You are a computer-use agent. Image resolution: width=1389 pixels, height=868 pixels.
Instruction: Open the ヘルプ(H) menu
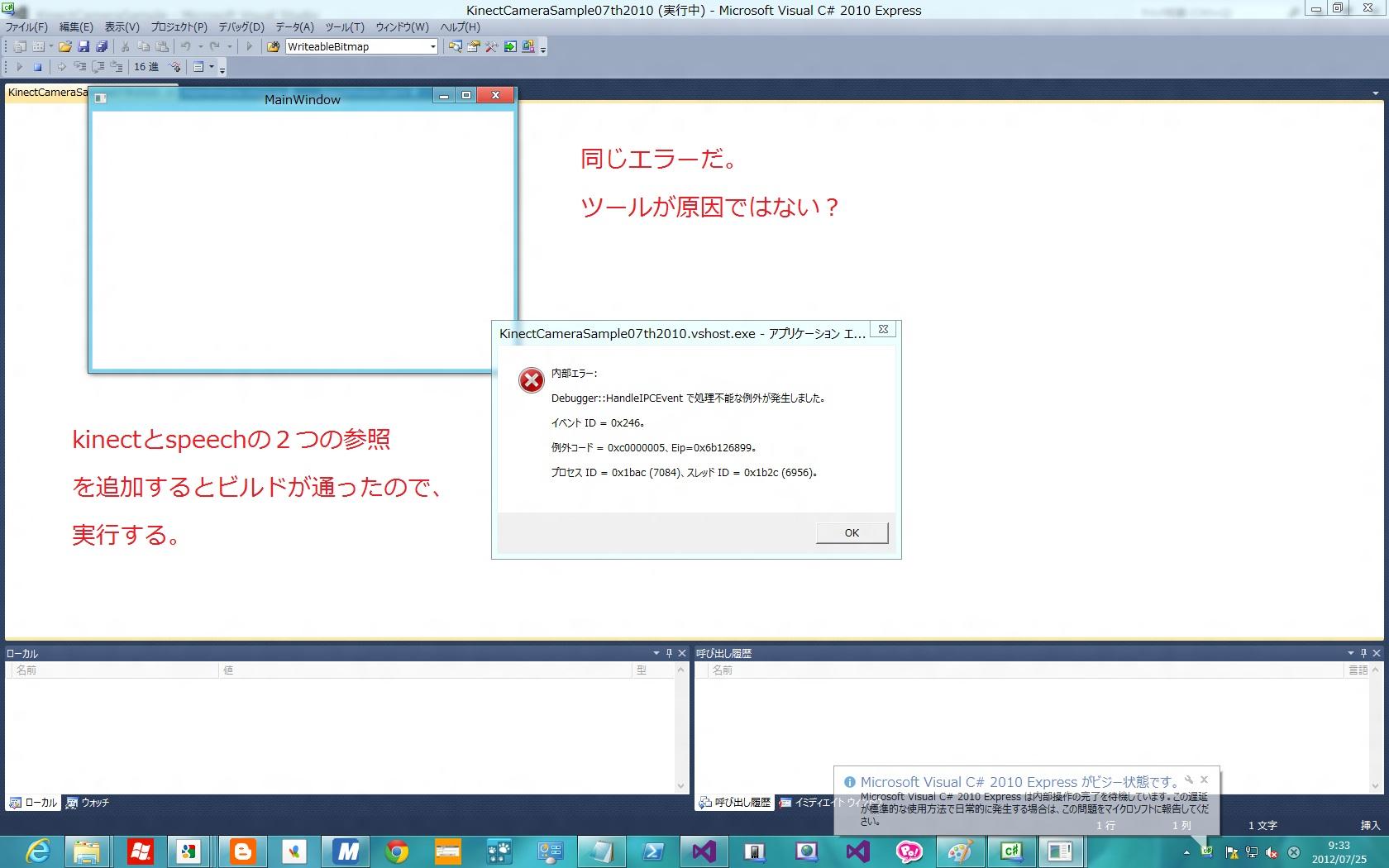460,27
